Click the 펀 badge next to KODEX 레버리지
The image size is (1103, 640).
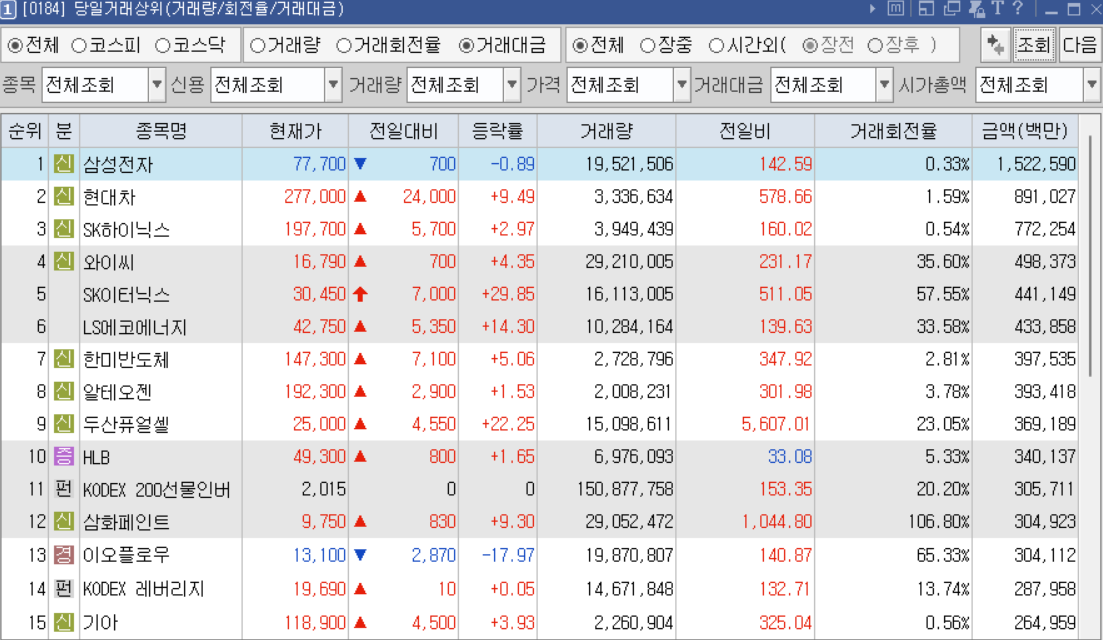tap(63, 588)
